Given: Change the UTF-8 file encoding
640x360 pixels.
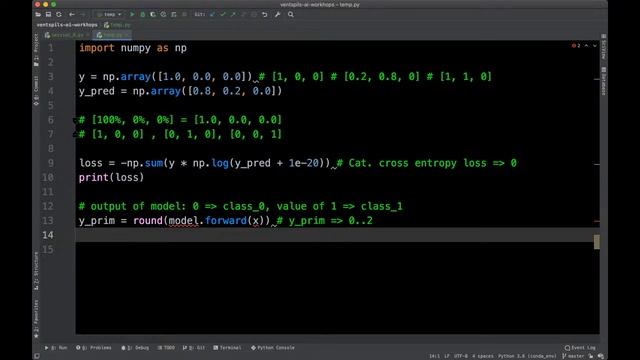Looking at the screenshot, I should pyautogui.click(x=461, y=356).
